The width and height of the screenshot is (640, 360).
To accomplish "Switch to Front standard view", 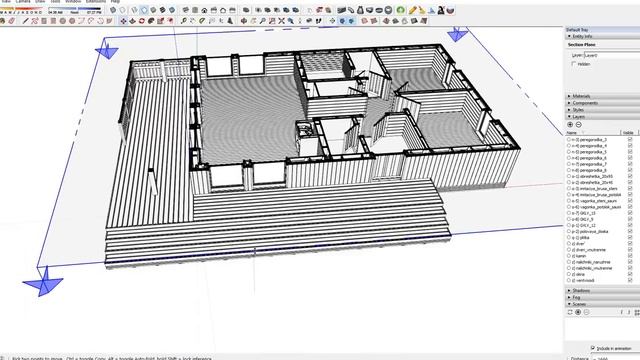I will pos(204,10).
